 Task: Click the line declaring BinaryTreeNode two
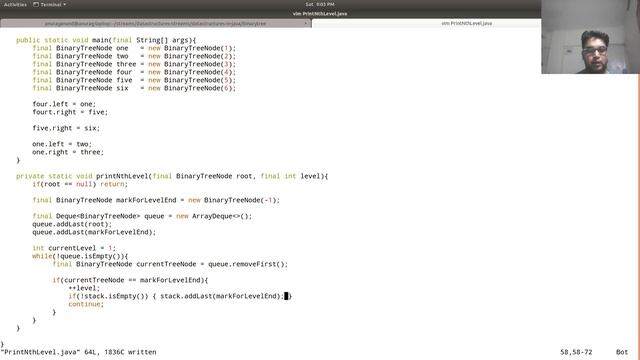(x=134, y=56)
